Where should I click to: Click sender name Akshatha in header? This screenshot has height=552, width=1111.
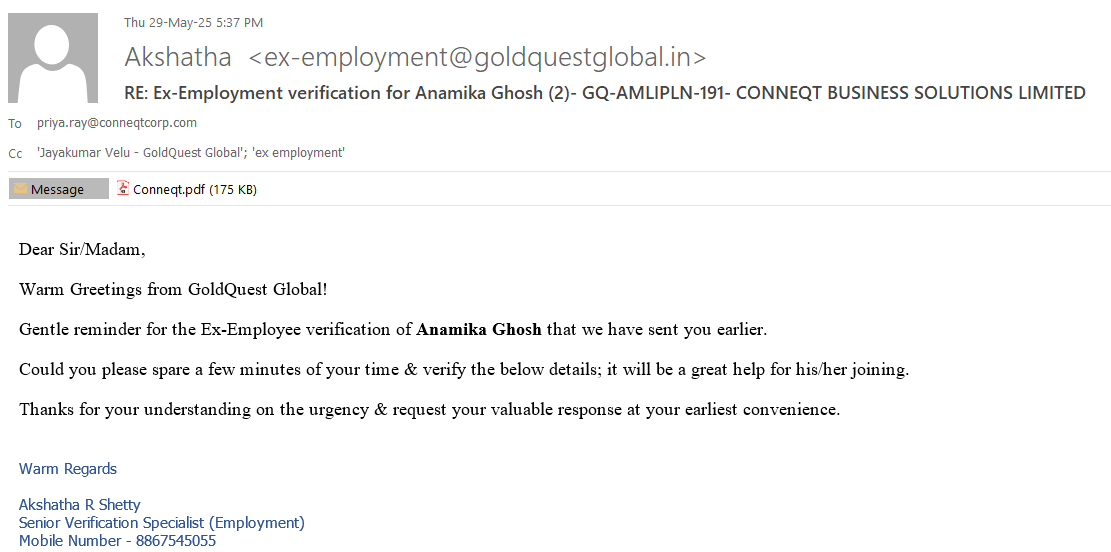coord(178,58)
